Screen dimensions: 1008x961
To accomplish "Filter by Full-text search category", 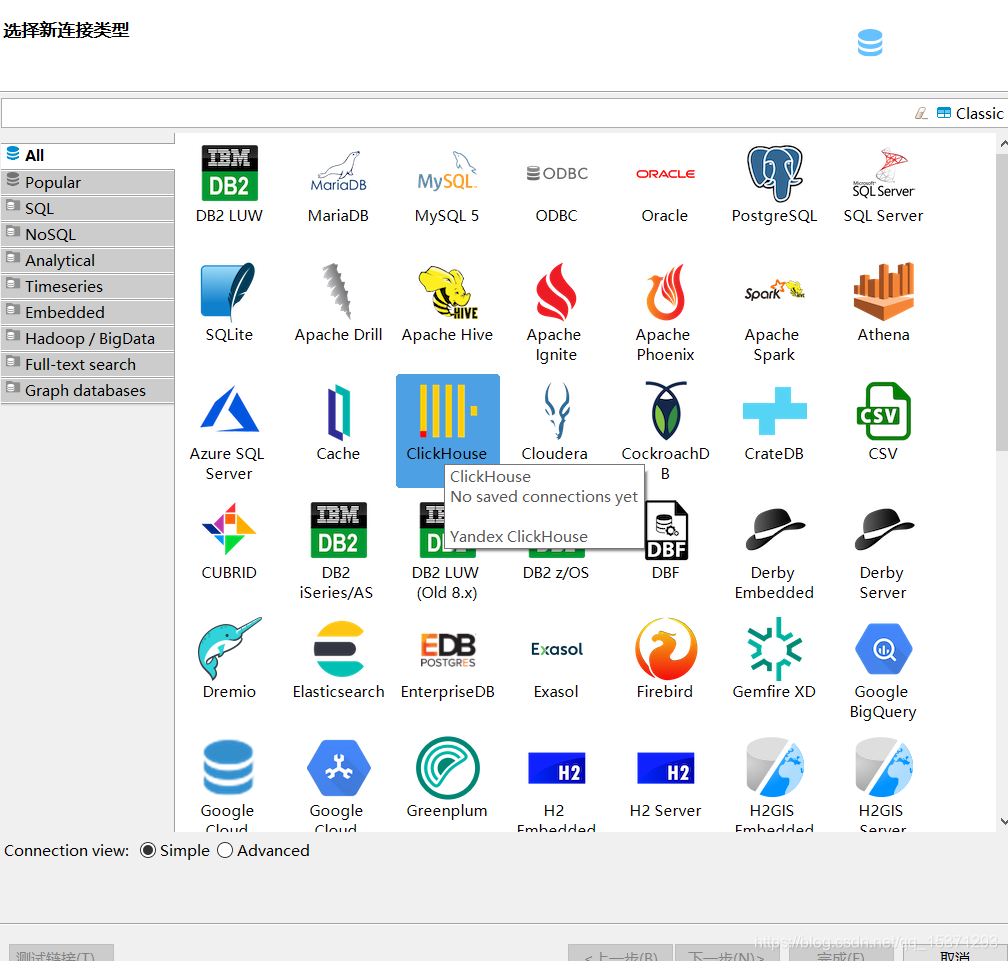I will click(x=87, y=364).
